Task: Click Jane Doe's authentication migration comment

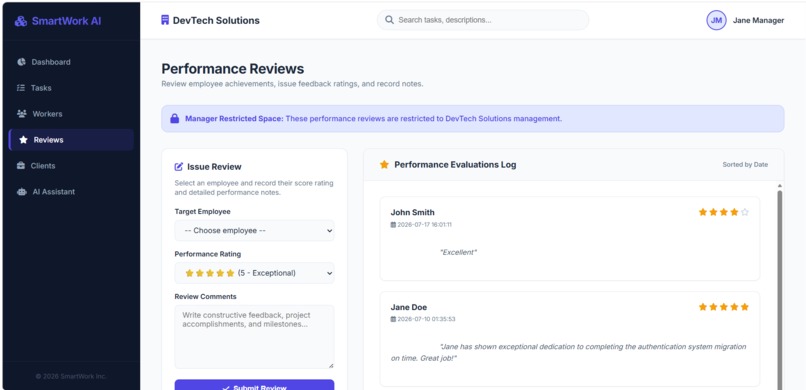Action: coord(569,352)
